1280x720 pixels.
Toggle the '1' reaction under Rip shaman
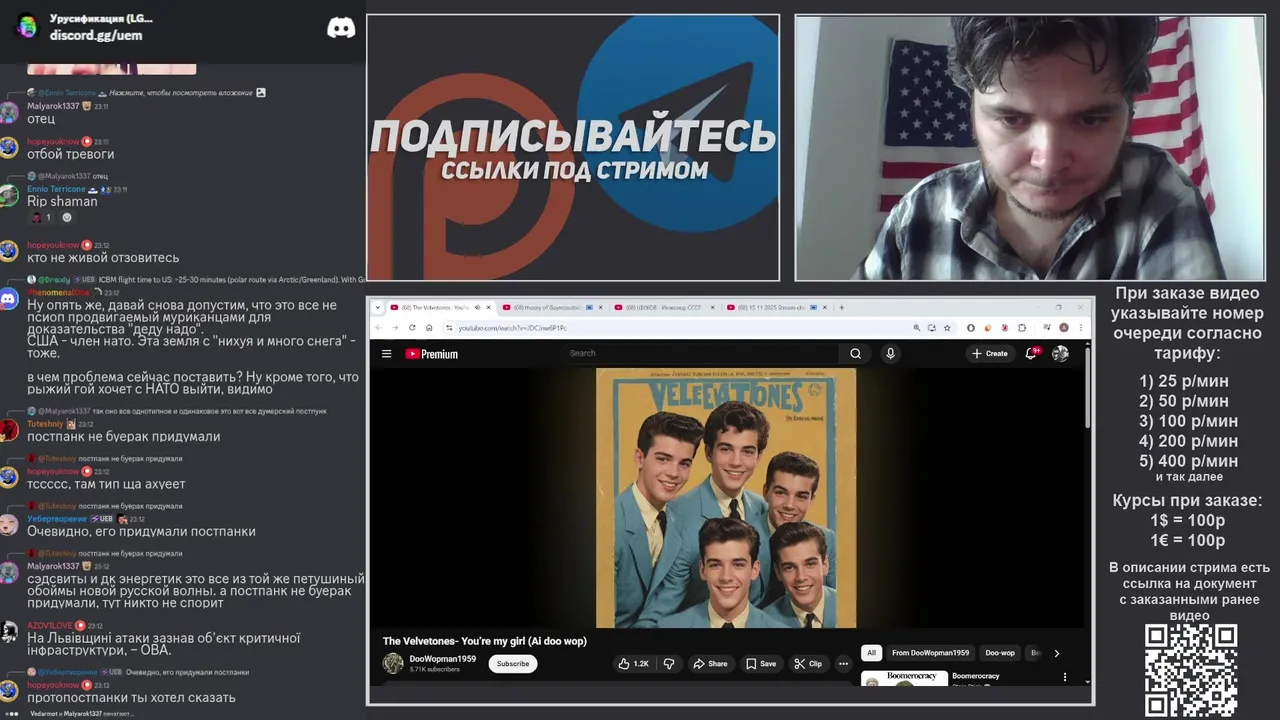(x=42, y=217)
